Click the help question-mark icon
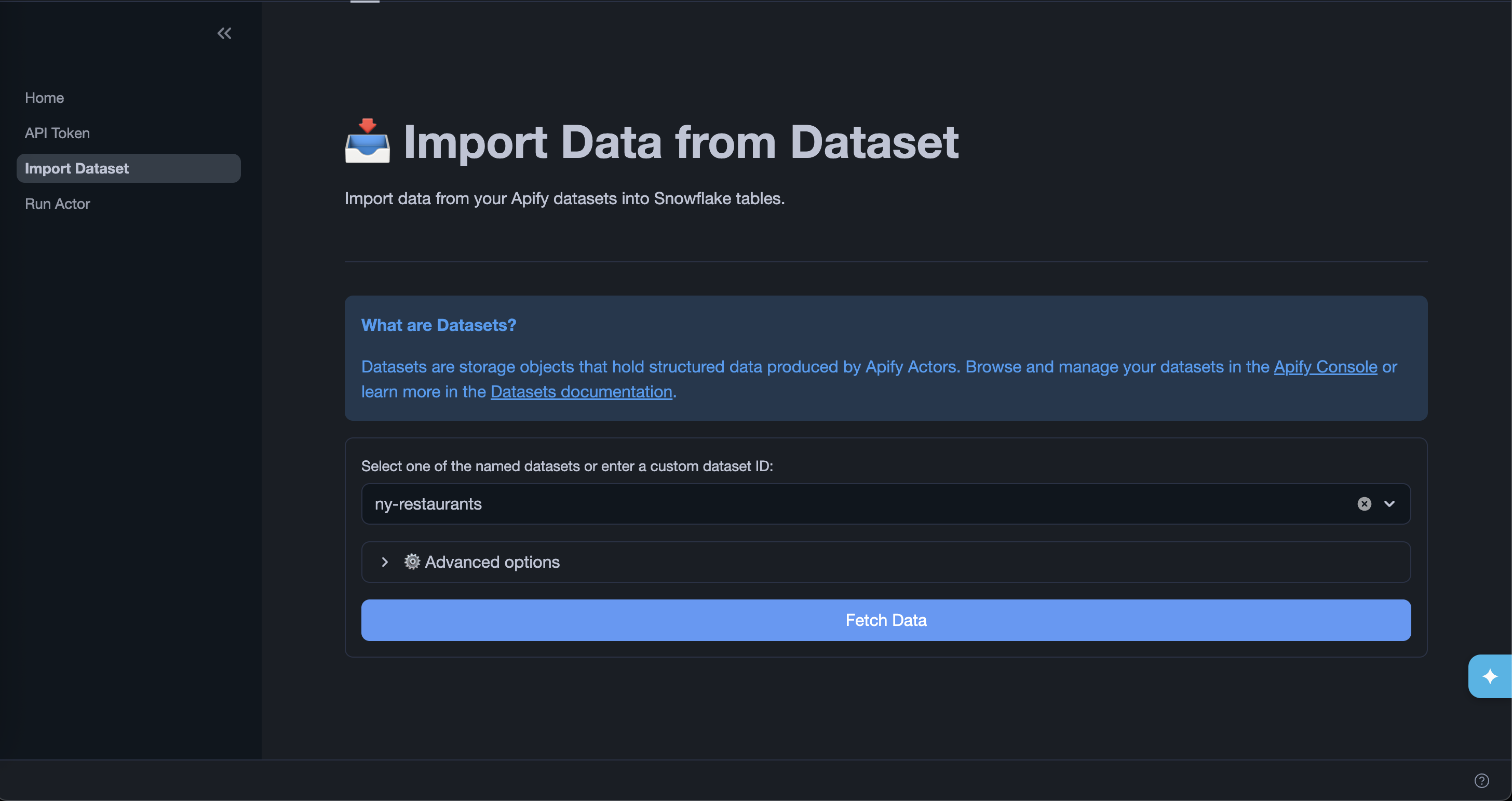This screenshot has width=1512, height=801. pyautogui.click(x=1481, y=780)
